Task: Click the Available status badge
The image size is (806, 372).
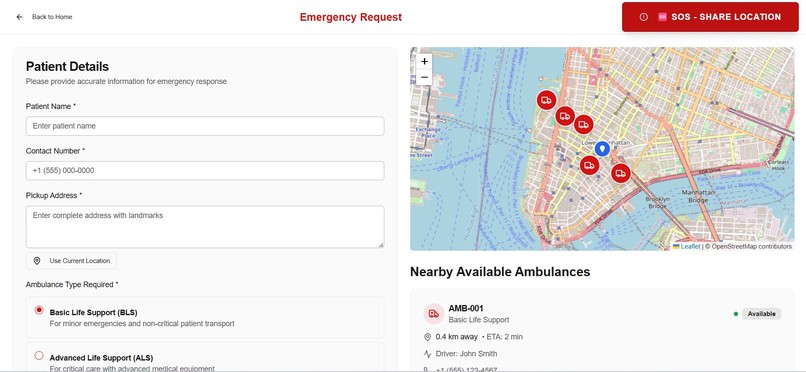Action: [x=761, y=314]
